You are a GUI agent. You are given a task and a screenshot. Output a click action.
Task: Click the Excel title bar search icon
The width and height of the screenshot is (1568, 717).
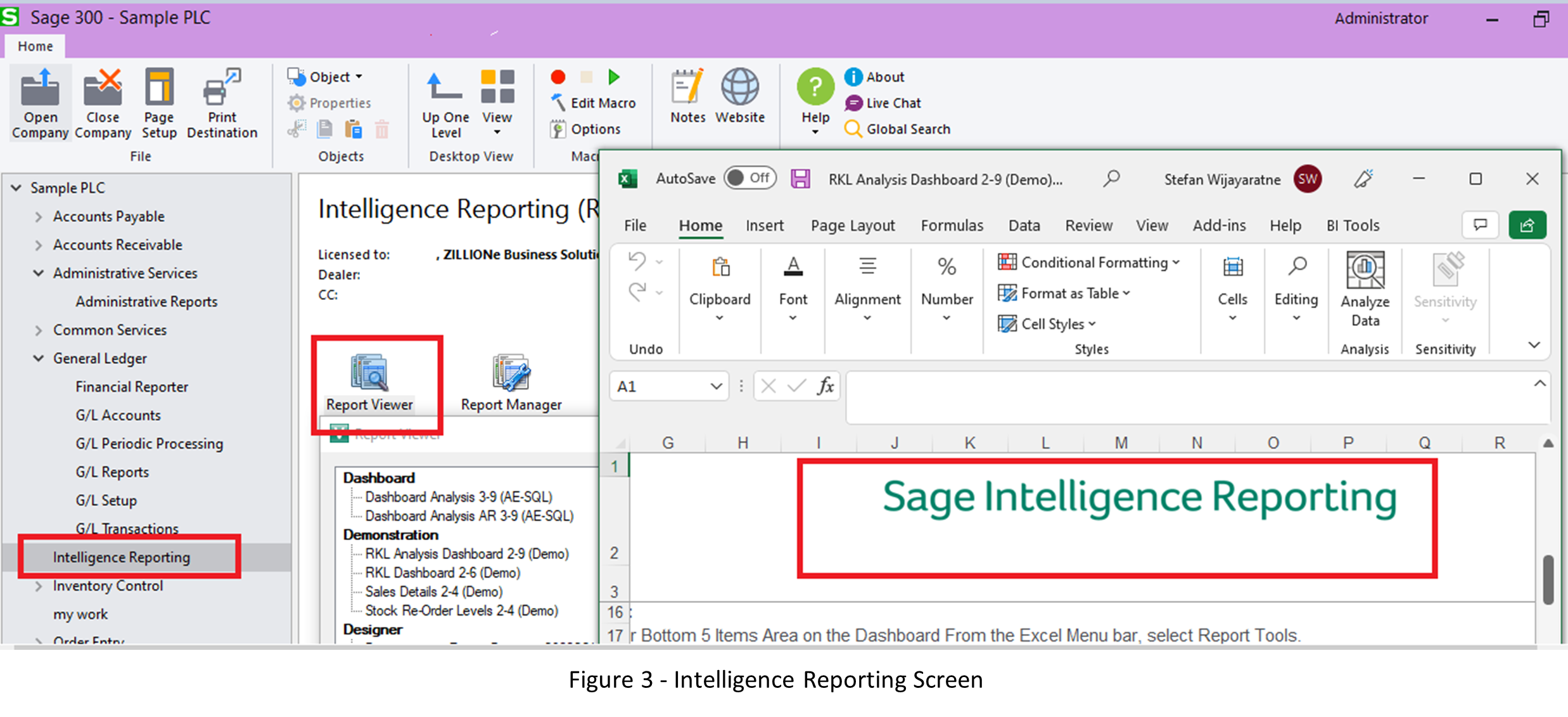coord(1111,179)
